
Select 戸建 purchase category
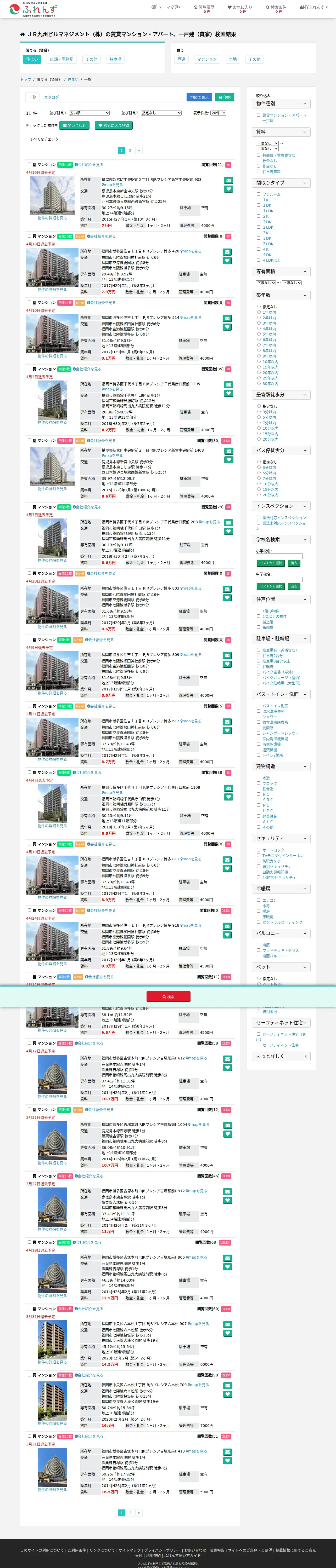181,60
